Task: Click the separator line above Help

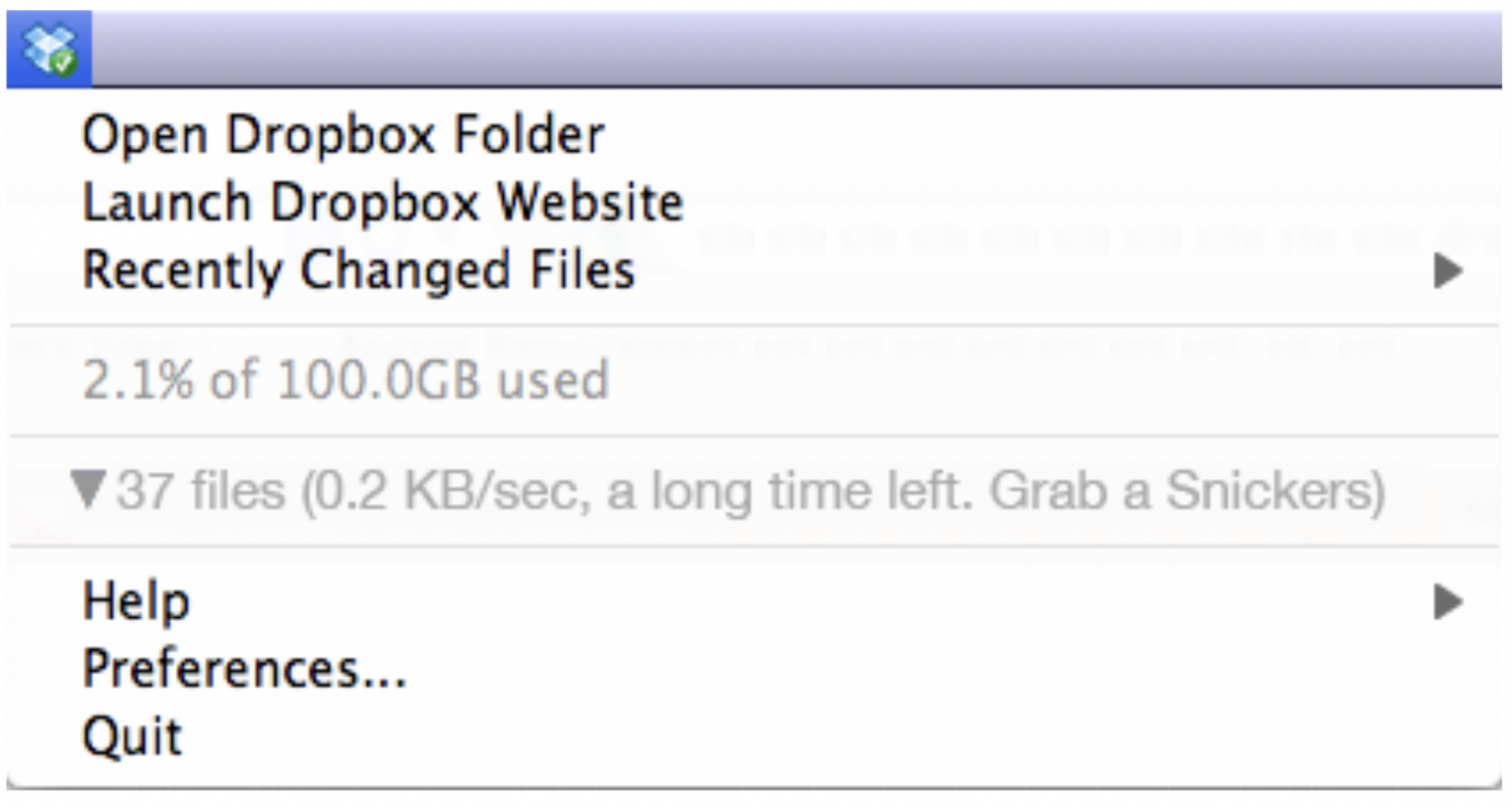Action: point(754,546)
